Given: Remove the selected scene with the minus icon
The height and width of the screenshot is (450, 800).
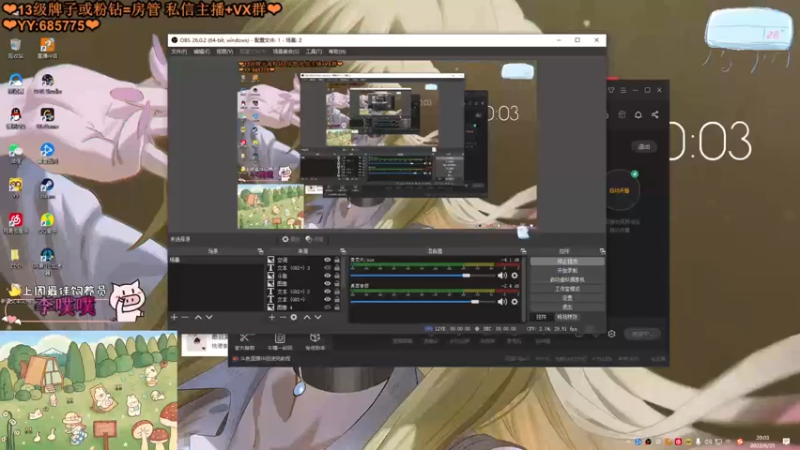Looking at the screenshot, I should pos(185,317).
